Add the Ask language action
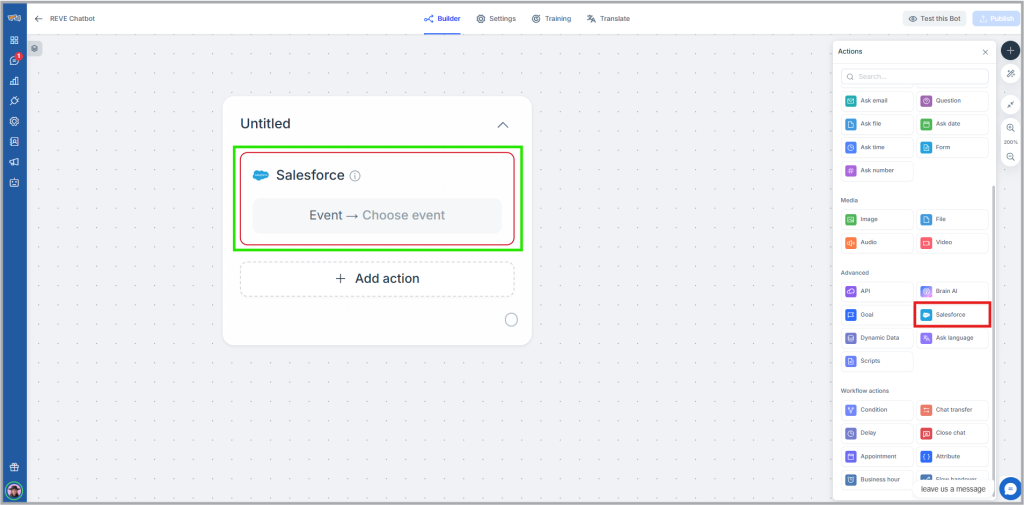The height and width of the screenshot is (505, 1024). [x=952, y=338]
